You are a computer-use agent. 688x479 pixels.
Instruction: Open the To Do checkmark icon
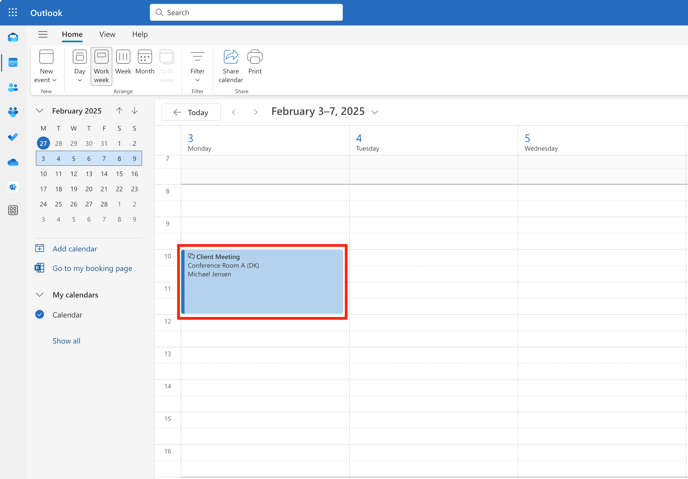(x=13, y=137)
